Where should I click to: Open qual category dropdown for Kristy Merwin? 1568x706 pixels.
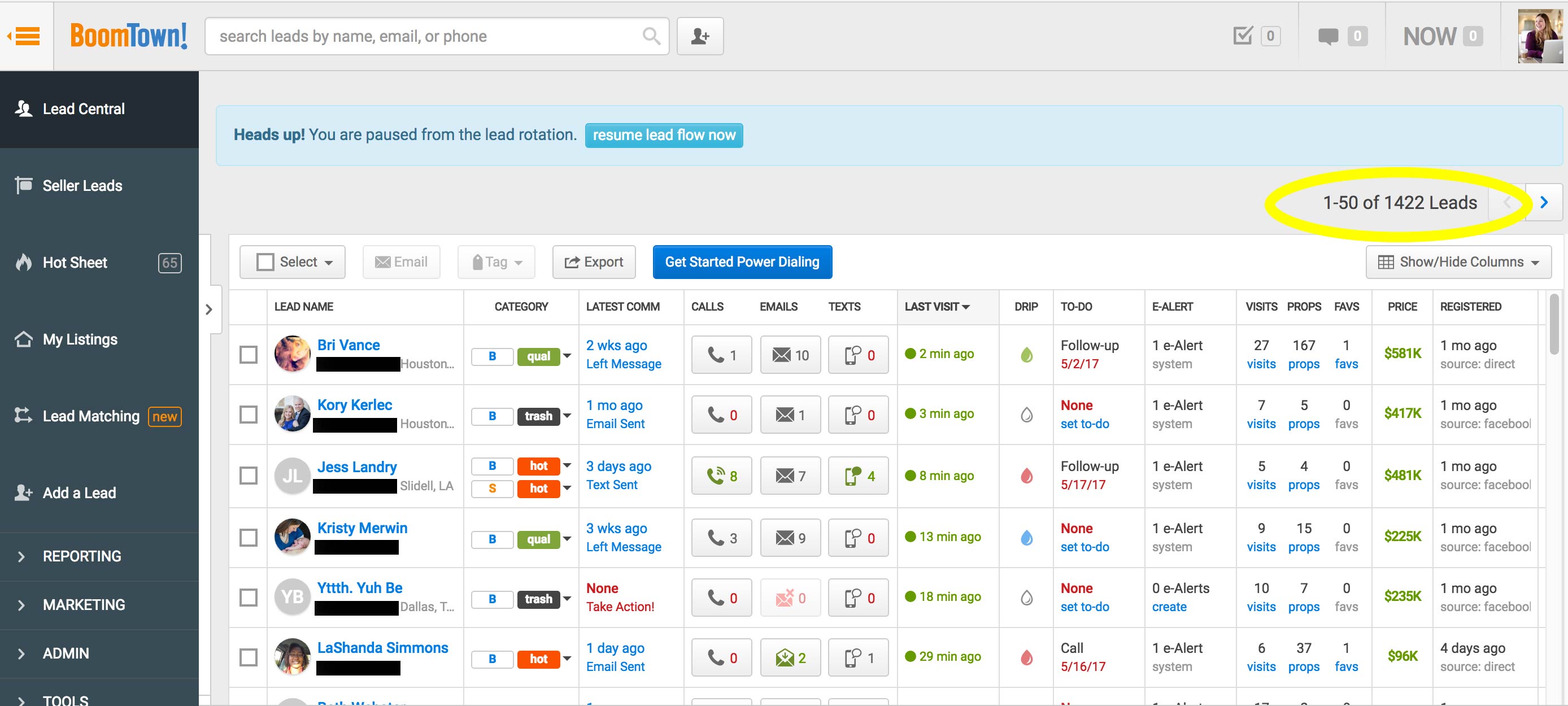click(567, 539)
